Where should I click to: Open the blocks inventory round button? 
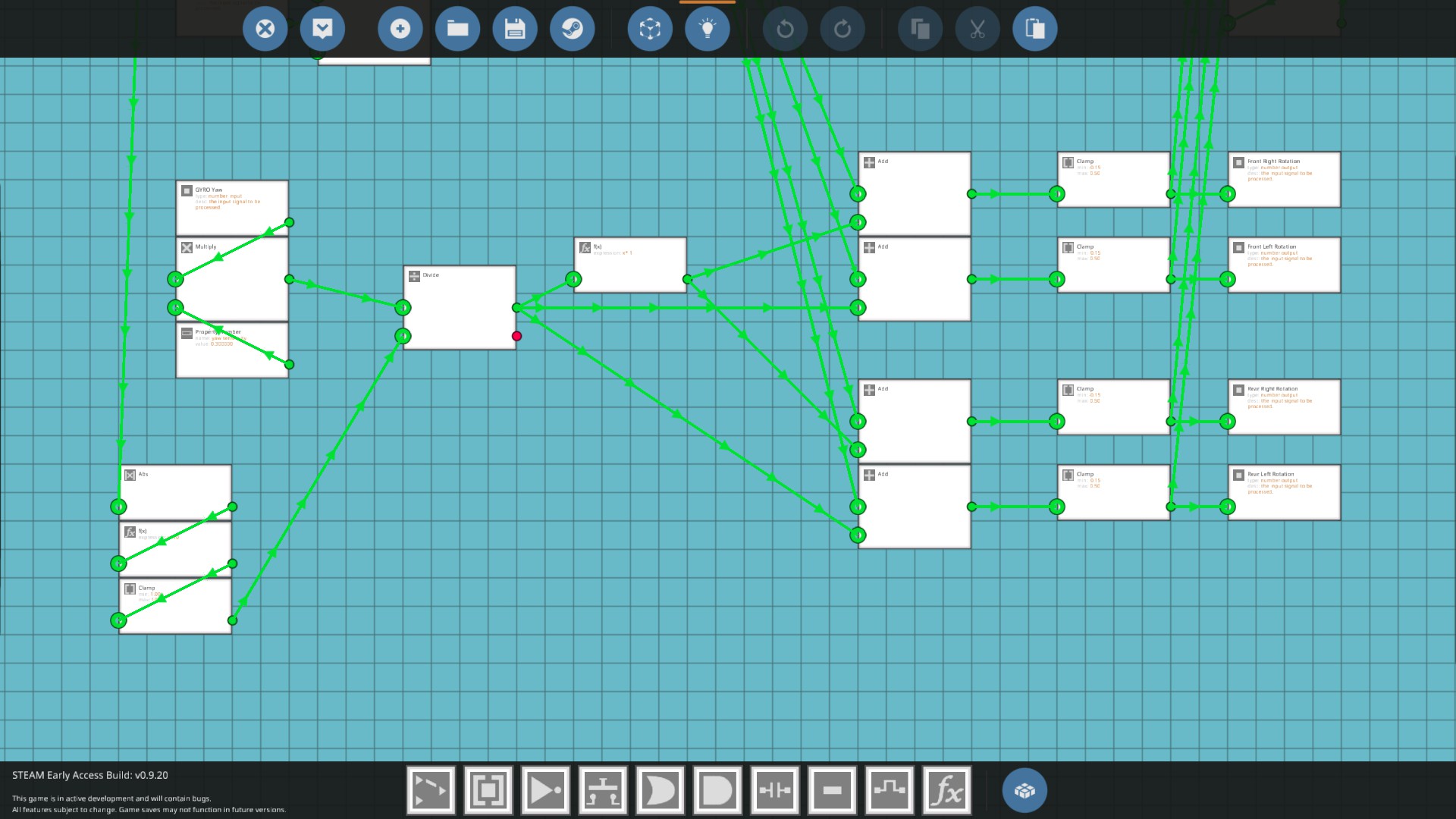click(1025, 790)
